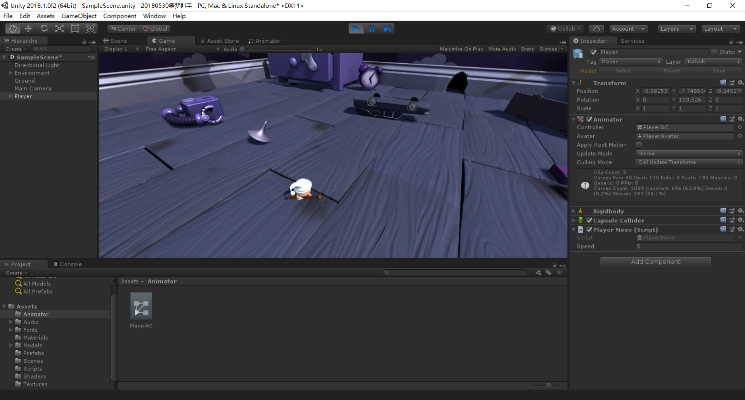
Task: Enable Apply Root Motion checkbox
Action: tap(640, 145)
